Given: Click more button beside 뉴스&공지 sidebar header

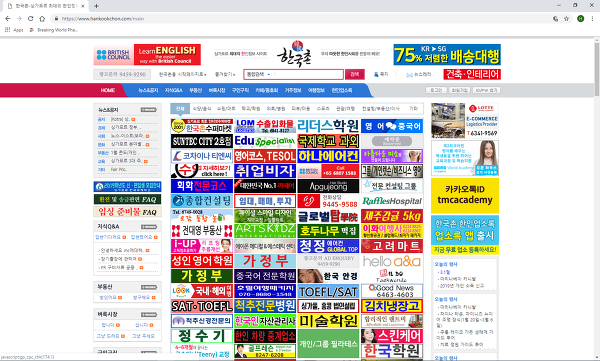Looking at the screenshot, I should click(148, 110).
